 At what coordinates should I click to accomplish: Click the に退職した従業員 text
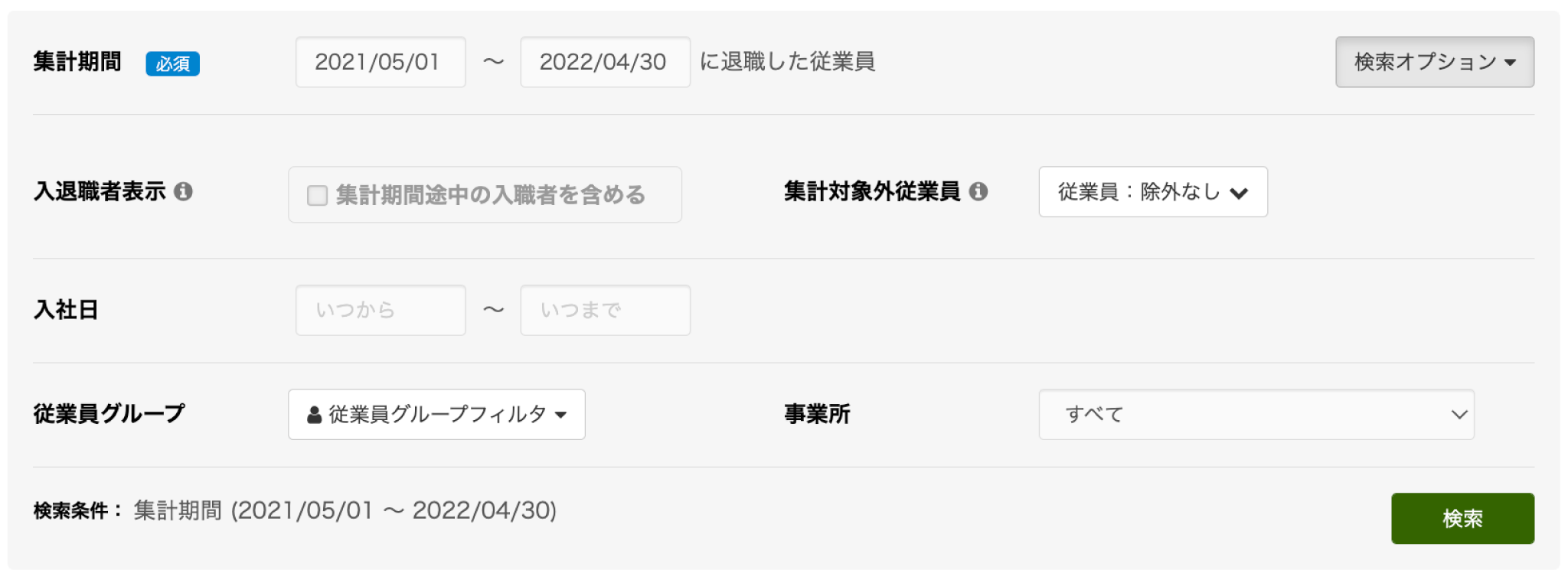(787, 62)
